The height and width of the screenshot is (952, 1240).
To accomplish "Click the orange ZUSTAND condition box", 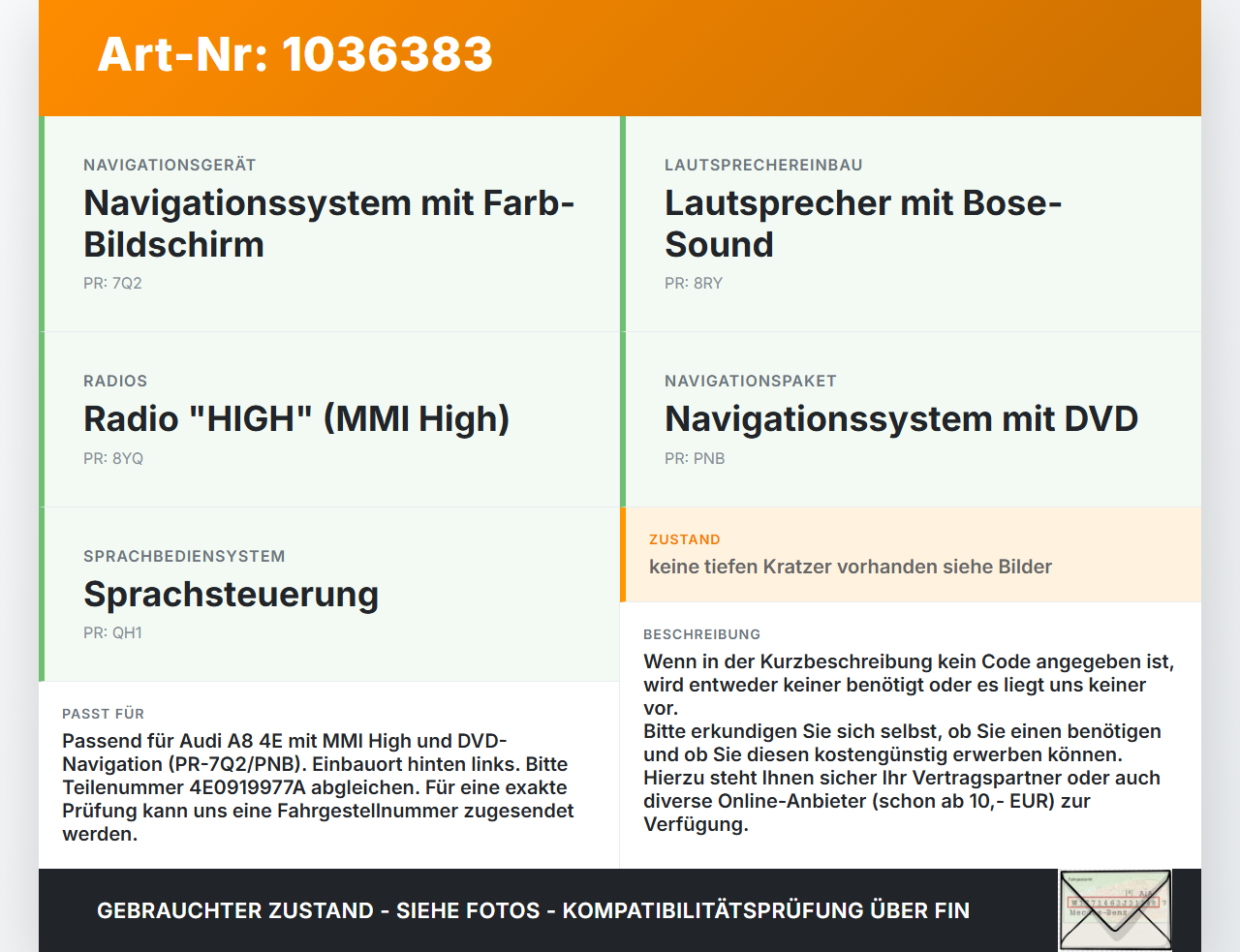I will [x=911, y=554].
